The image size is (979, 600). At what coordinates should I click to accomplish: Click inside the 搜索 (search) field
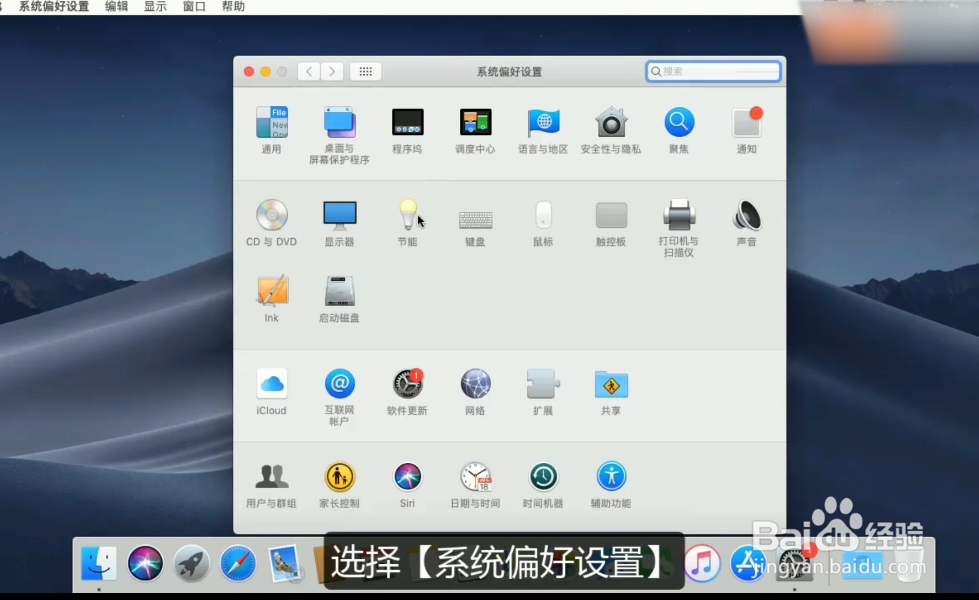pyautogui.click(x=712, y=71)
